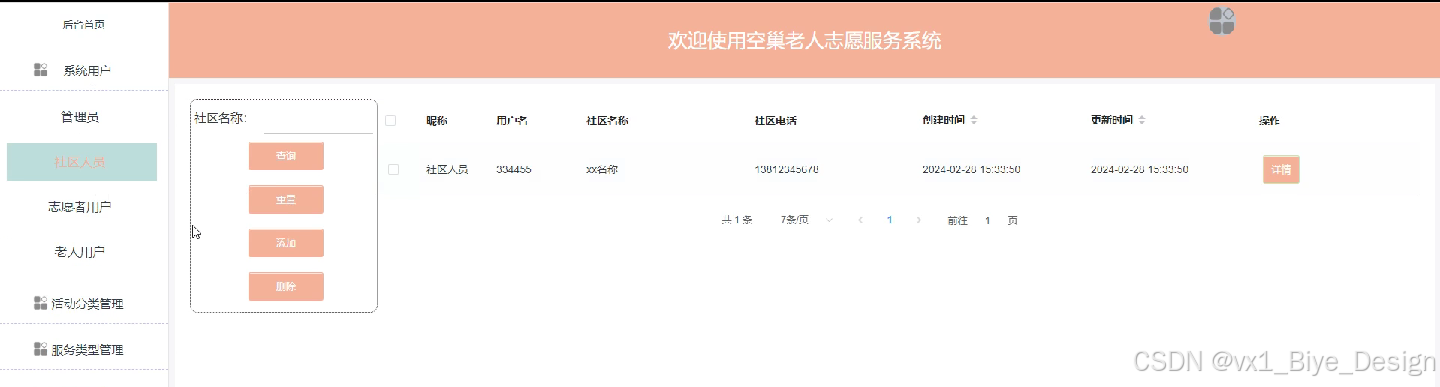The image size is (1440, 387).
Task: Check the row checkbox for 社区人员
Action: click(x=393, y=170)
